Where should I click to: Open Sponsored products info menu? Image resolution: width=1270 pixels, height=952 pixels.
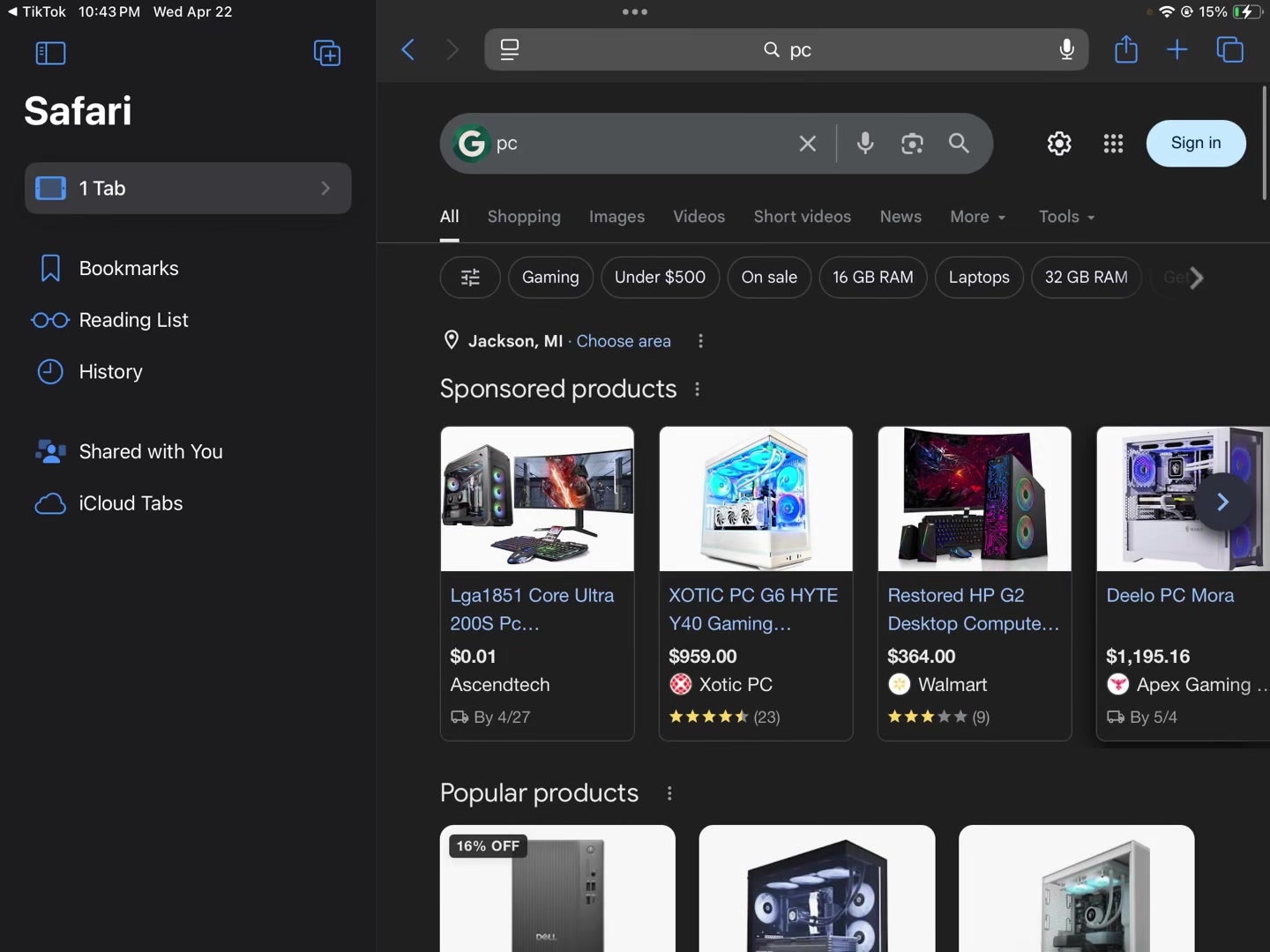pyautogui.click(x=697, y=389)
